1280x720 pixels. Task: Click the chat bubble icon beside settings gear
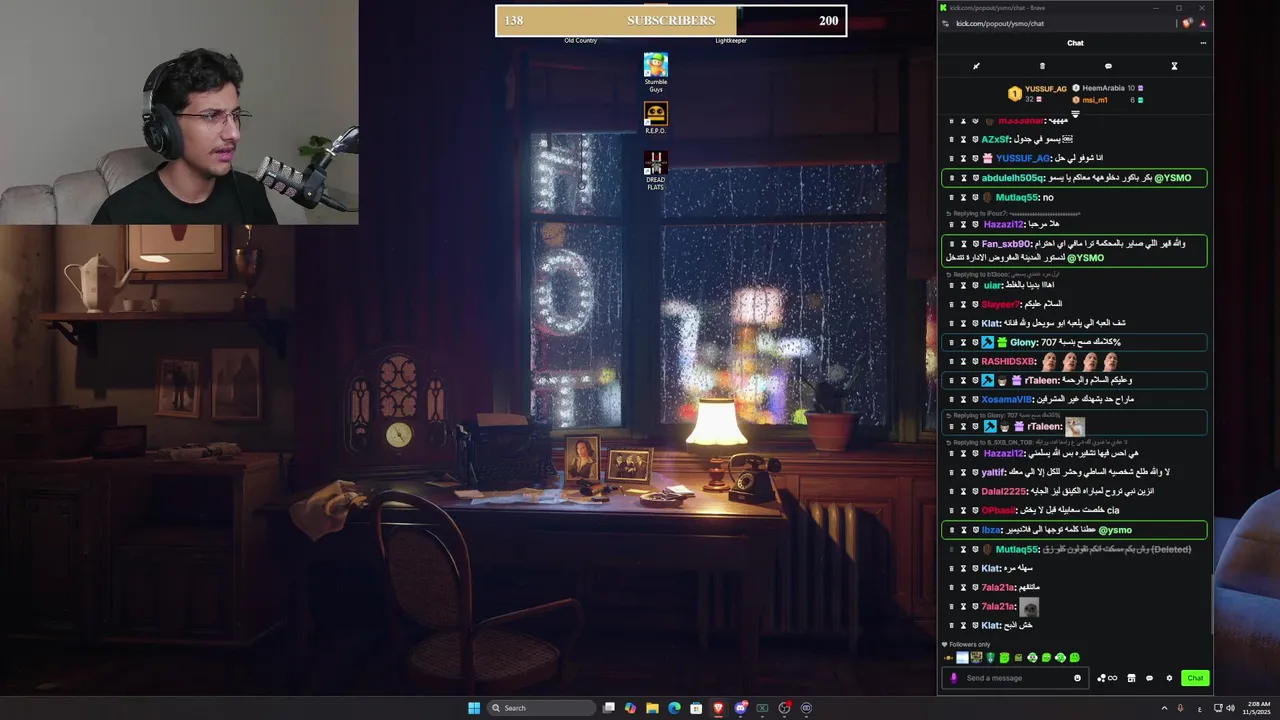(1149, 678)
